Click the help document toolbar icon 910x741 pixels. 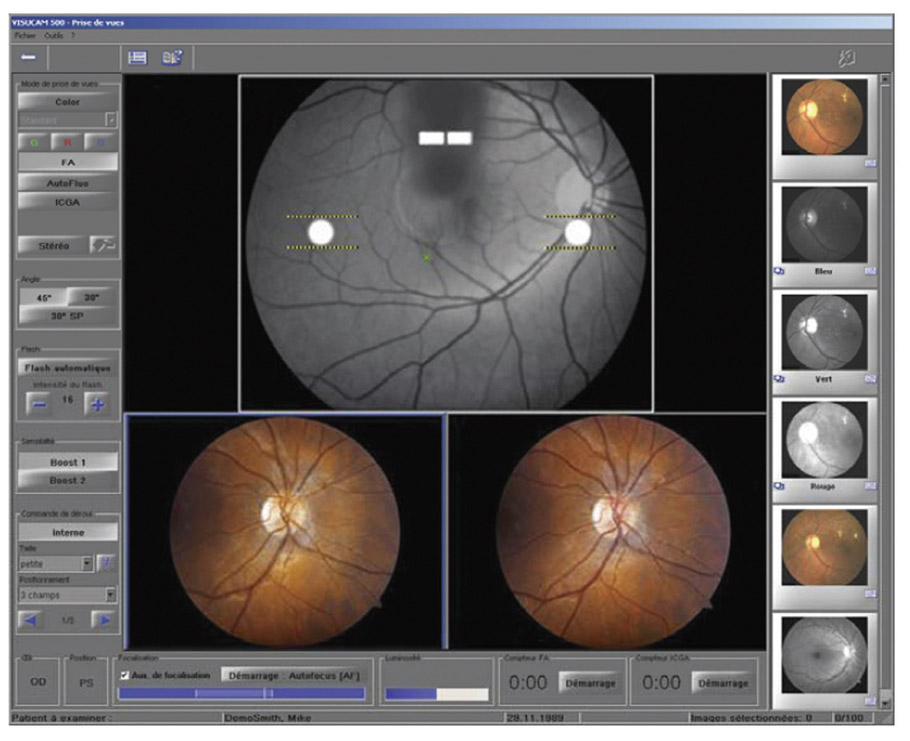pyautogui.click(x=172, y=58)
